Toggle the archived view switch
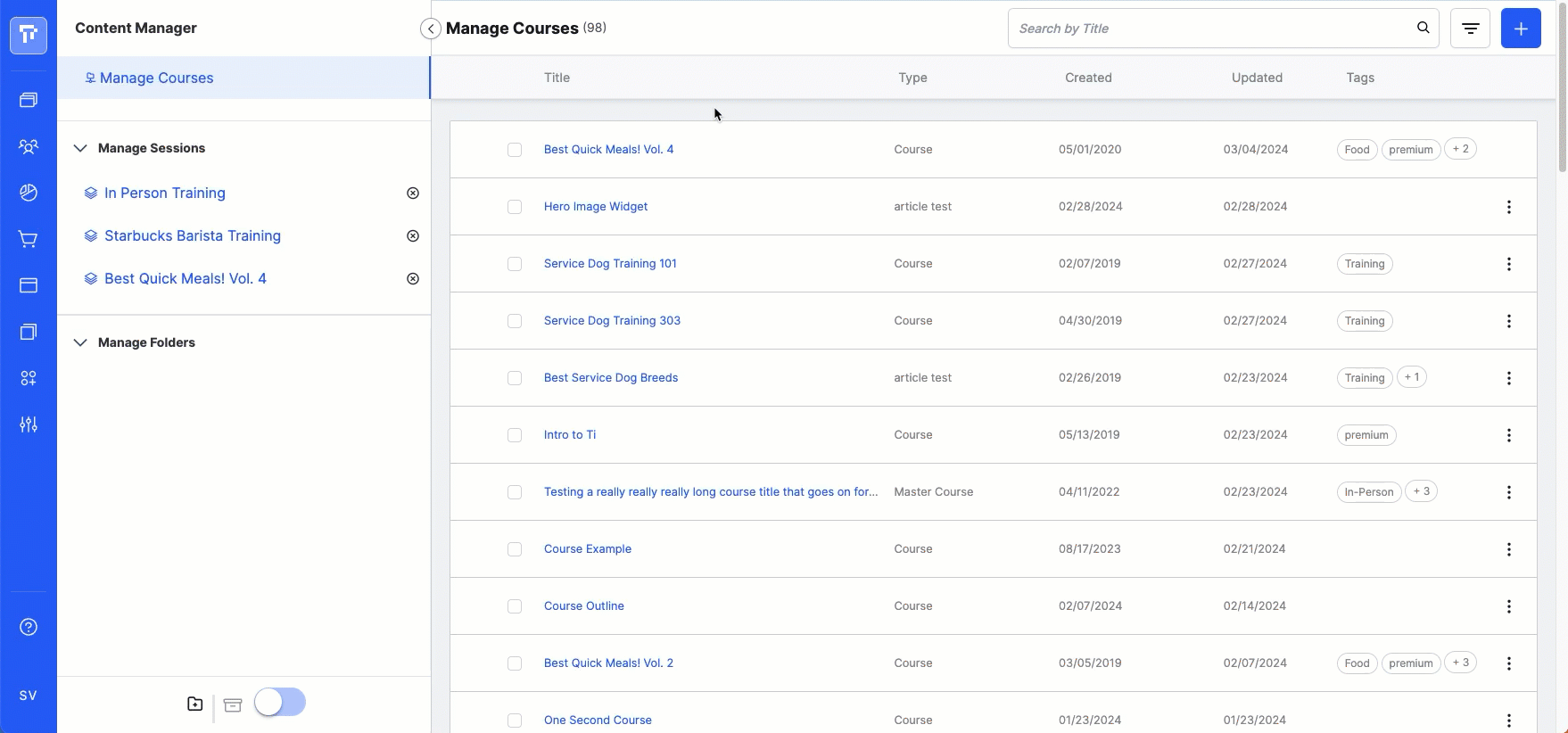 click(280, 703)
